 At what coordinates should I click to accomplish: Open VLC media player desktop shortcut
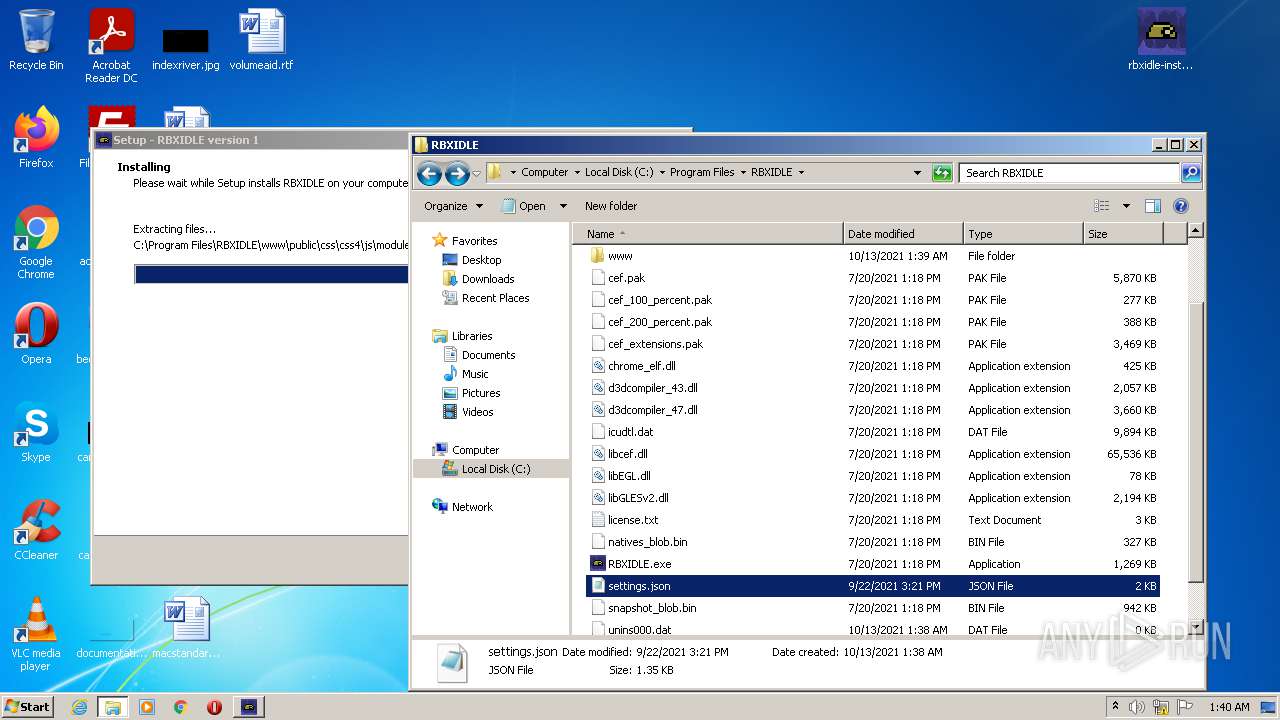tap(36, 634)
